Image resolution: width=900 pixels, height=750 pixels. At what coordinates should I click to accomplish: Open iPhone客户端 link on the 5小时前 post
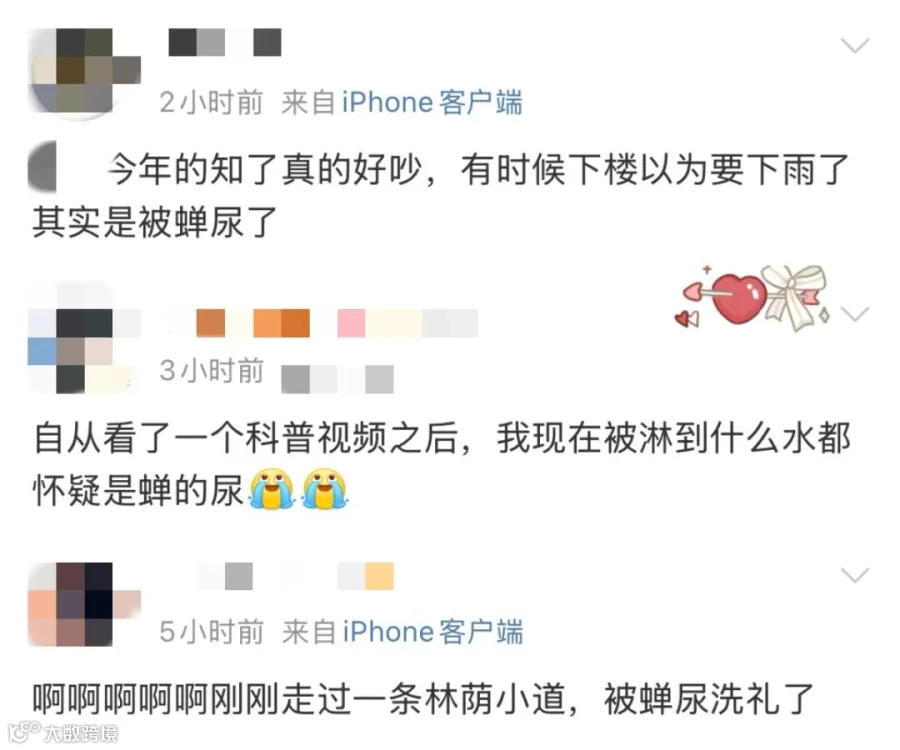433,632
